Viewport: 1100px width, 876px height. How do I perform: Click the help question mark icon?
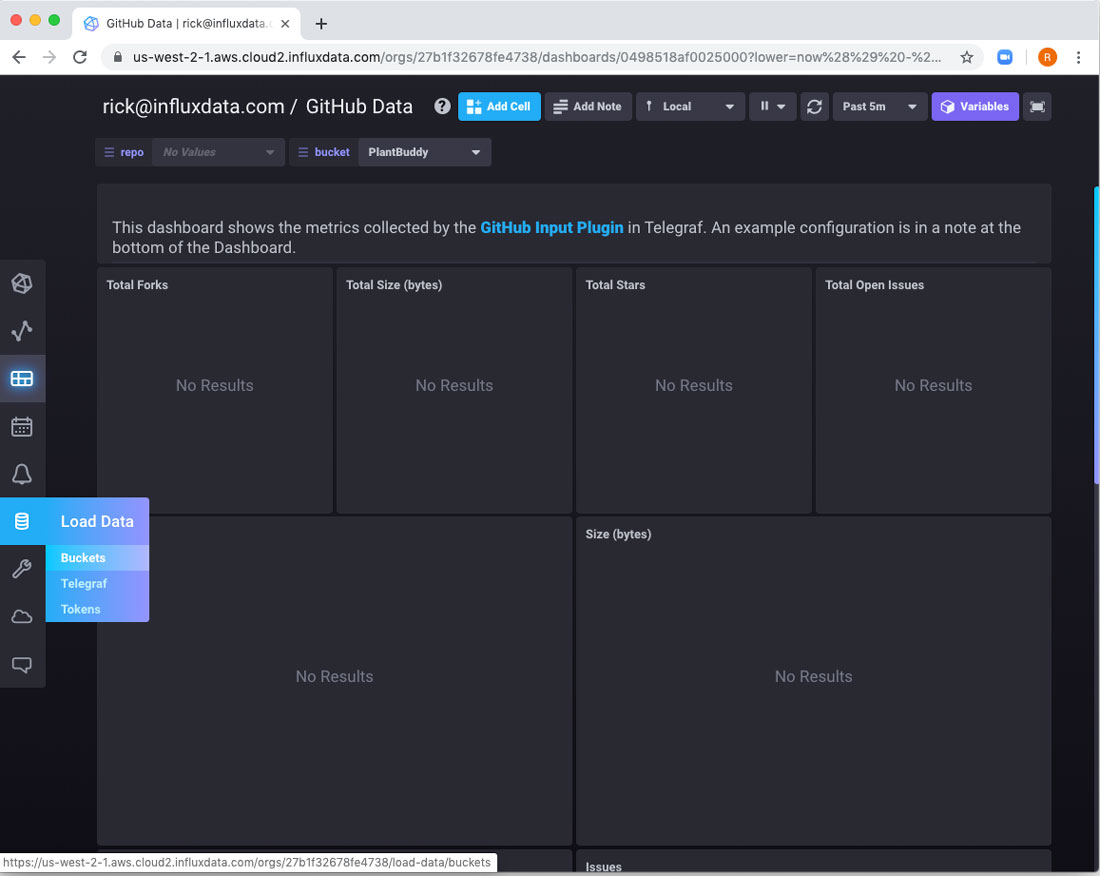pos(442,106)
